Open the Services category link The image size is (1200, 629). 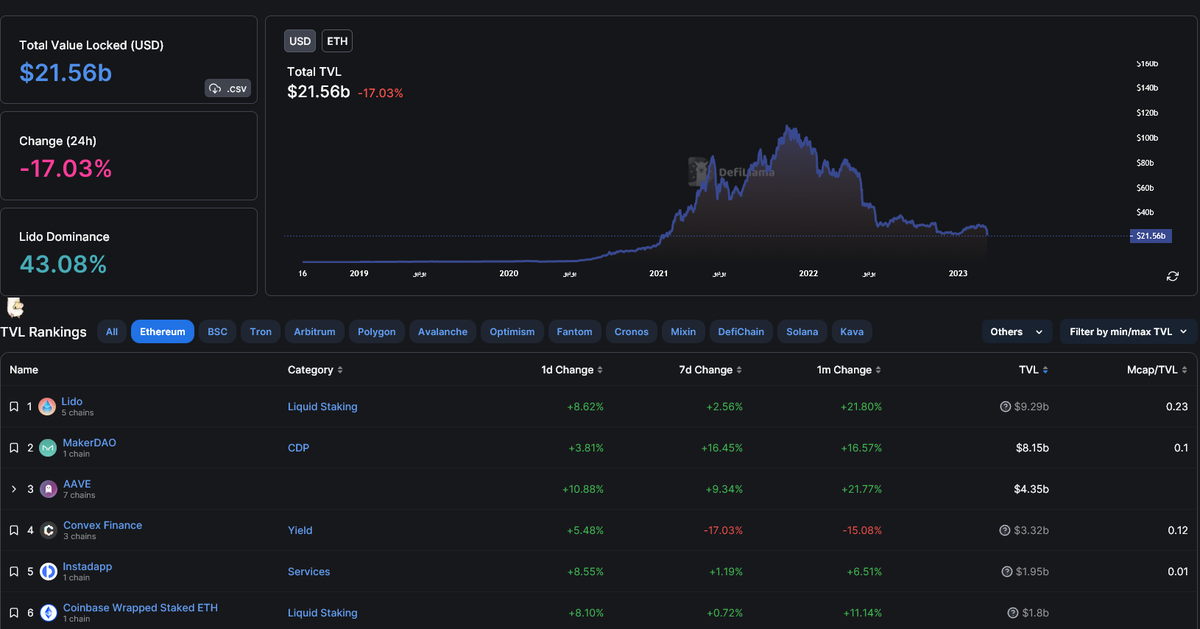pos(309,572)
